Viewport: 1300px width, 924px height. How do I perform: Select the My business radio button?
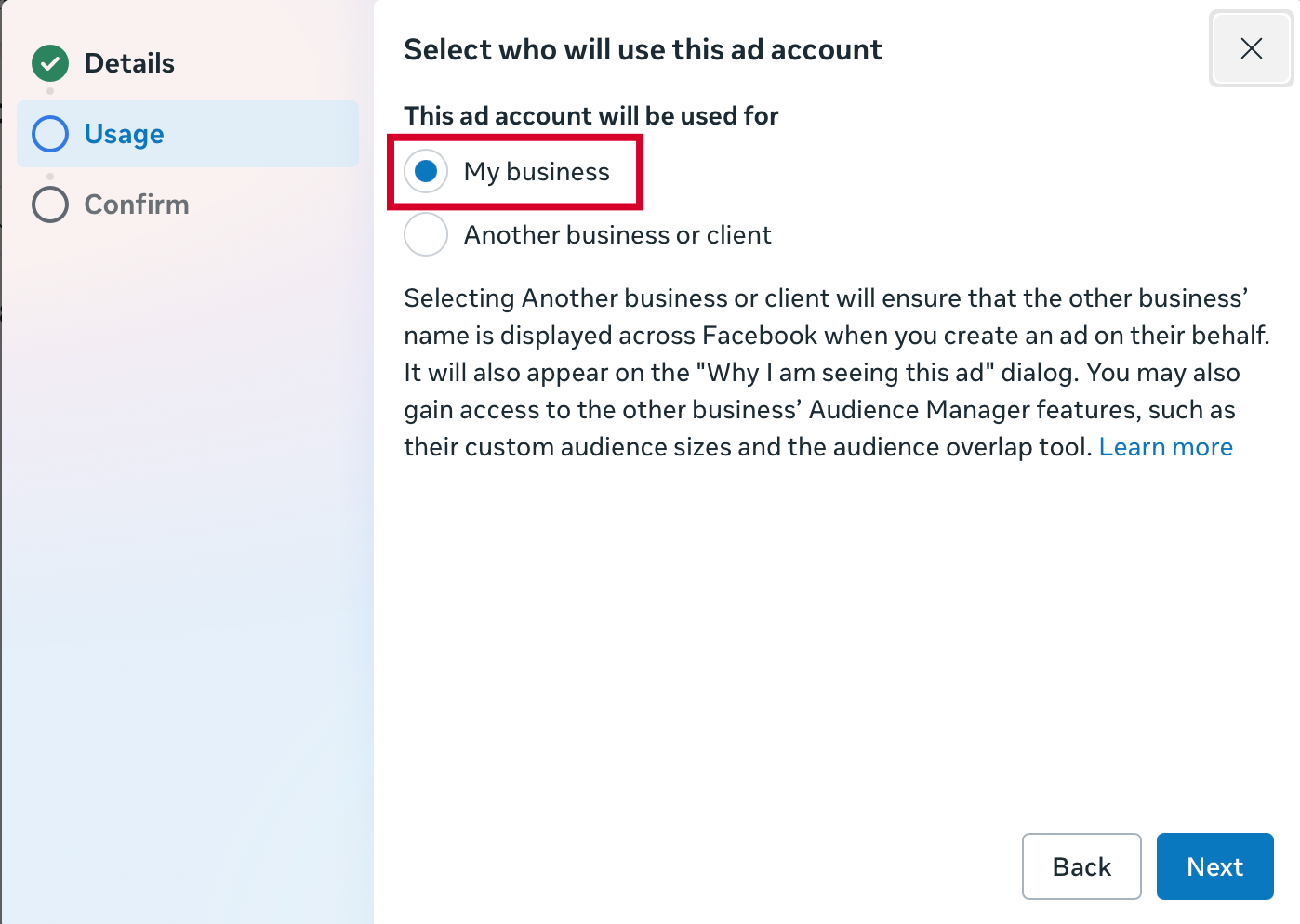[426, 172]
